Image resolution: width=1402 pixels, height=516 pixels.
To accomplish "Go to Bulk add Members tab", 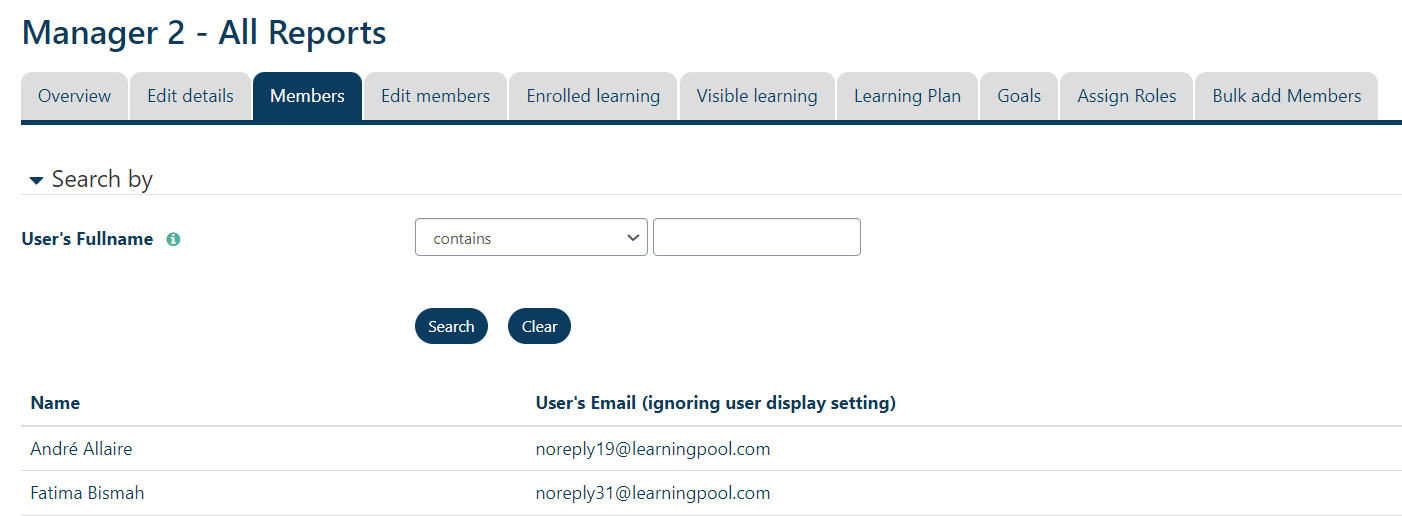I will [x=1286, y=97].
